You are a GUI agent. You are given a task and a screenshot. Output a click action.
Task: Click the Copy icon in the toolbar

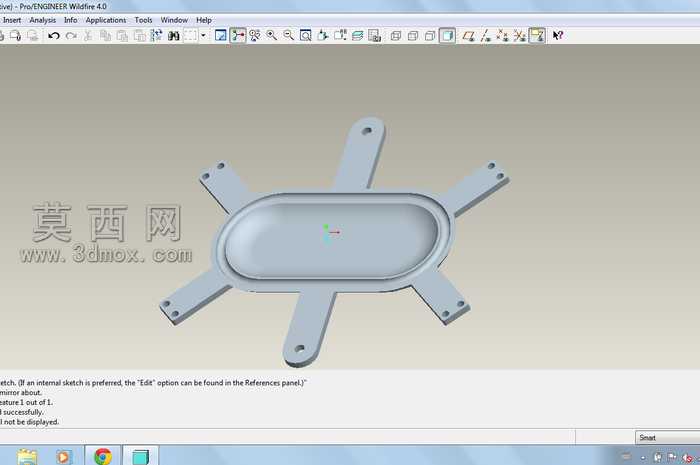pos(105,36)
